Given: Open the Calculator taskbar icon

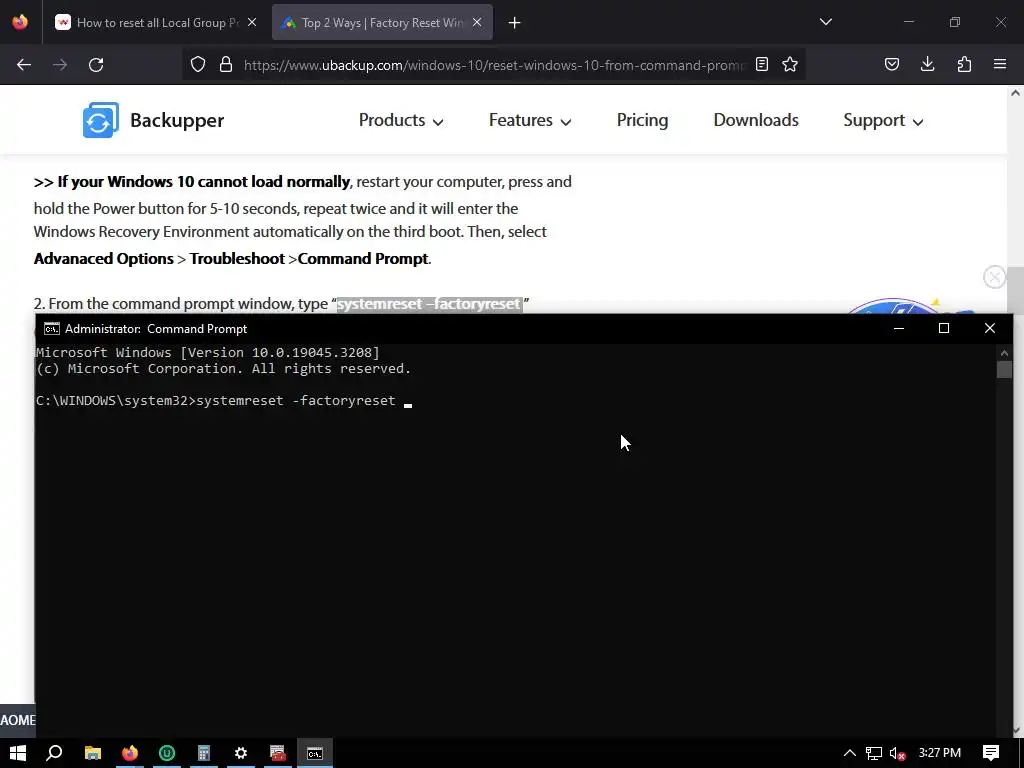Looking at the screenshot, I should click(204, 753).
